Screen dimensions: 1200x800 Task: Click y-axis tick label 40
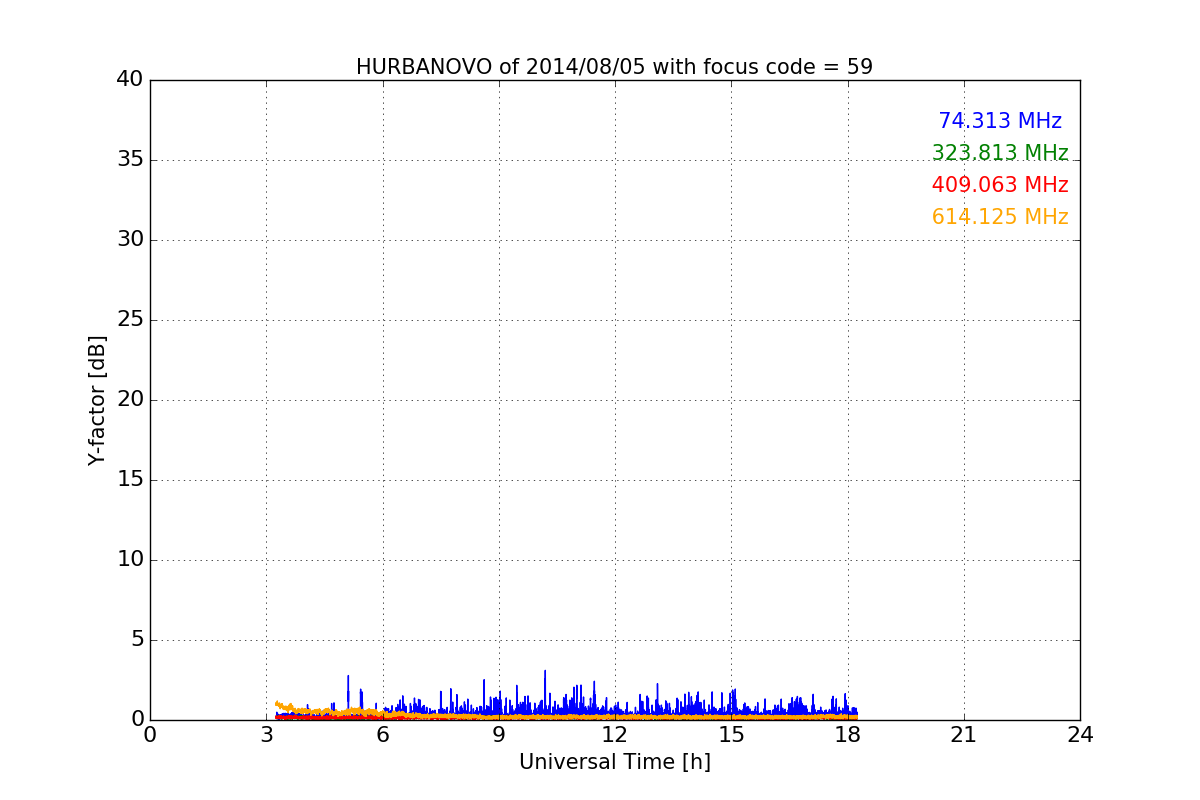130,80
